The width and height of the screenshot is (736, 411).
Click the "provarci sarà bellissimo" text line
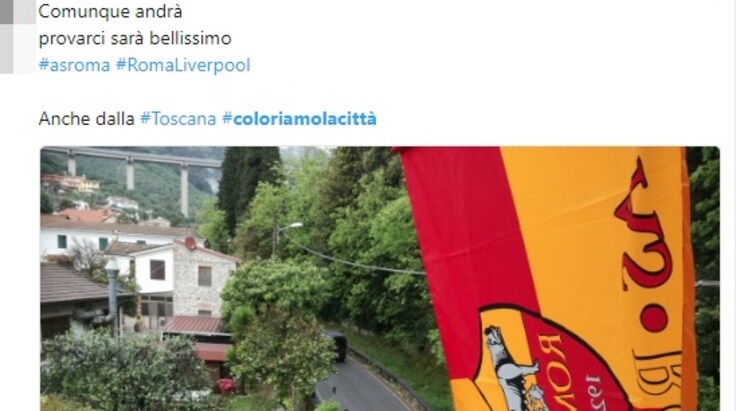[135, 38]
